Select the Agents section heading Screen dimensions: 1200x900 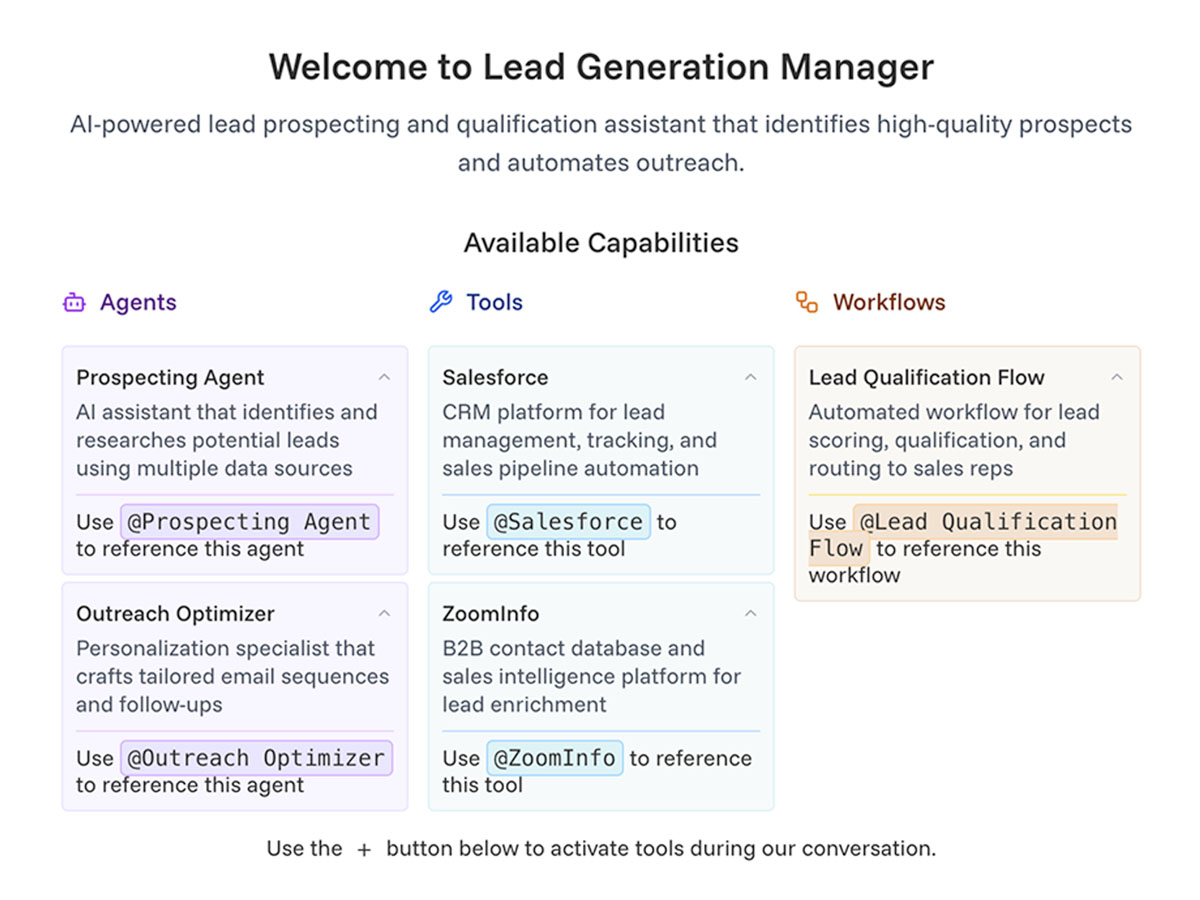[138, 302]
